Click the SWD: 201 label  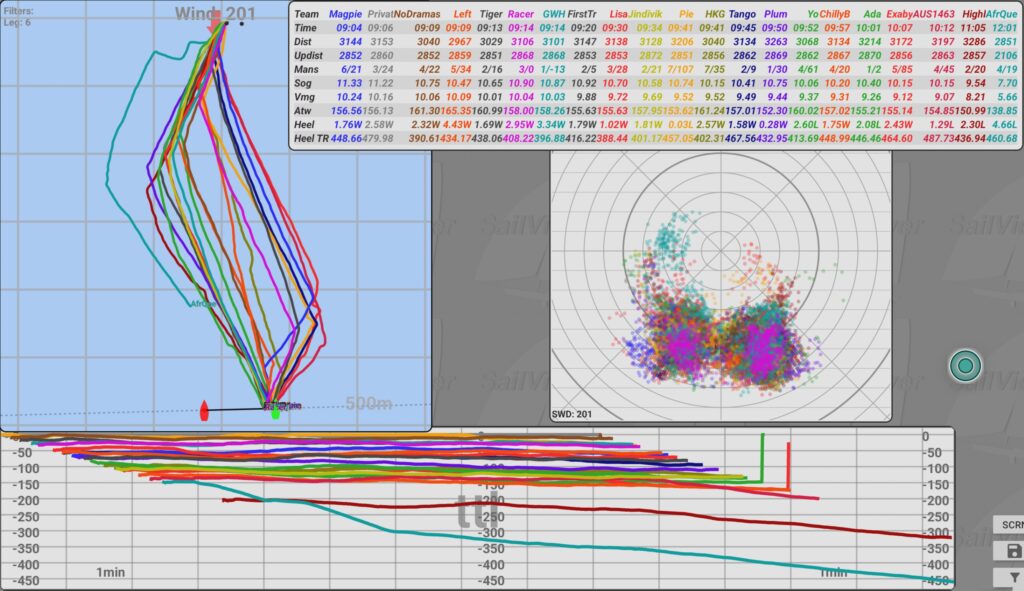pyautogui.click(x=571, y=414)
